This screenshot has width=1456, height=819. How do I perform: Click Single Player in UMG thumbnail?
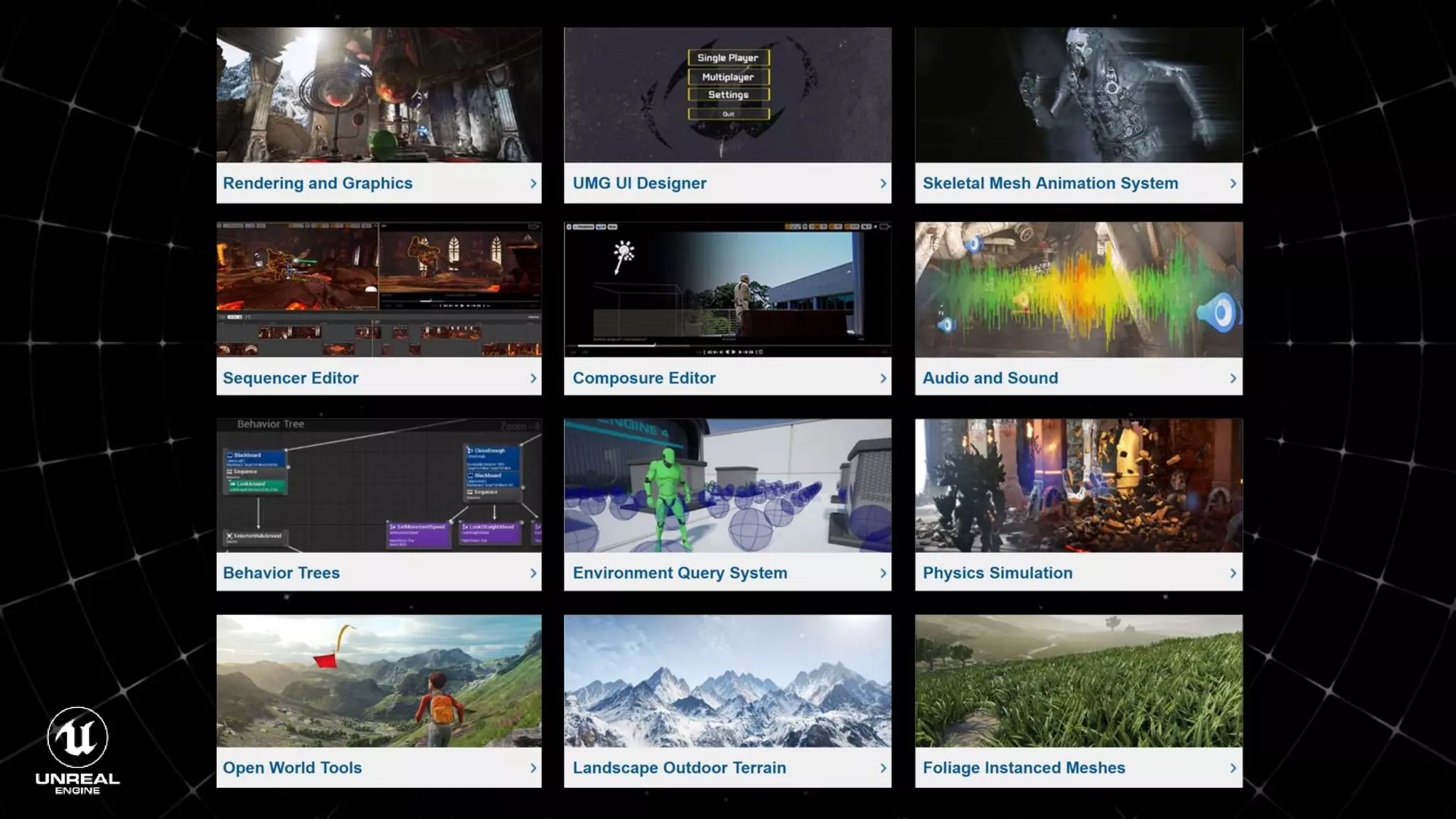point(727,58)
